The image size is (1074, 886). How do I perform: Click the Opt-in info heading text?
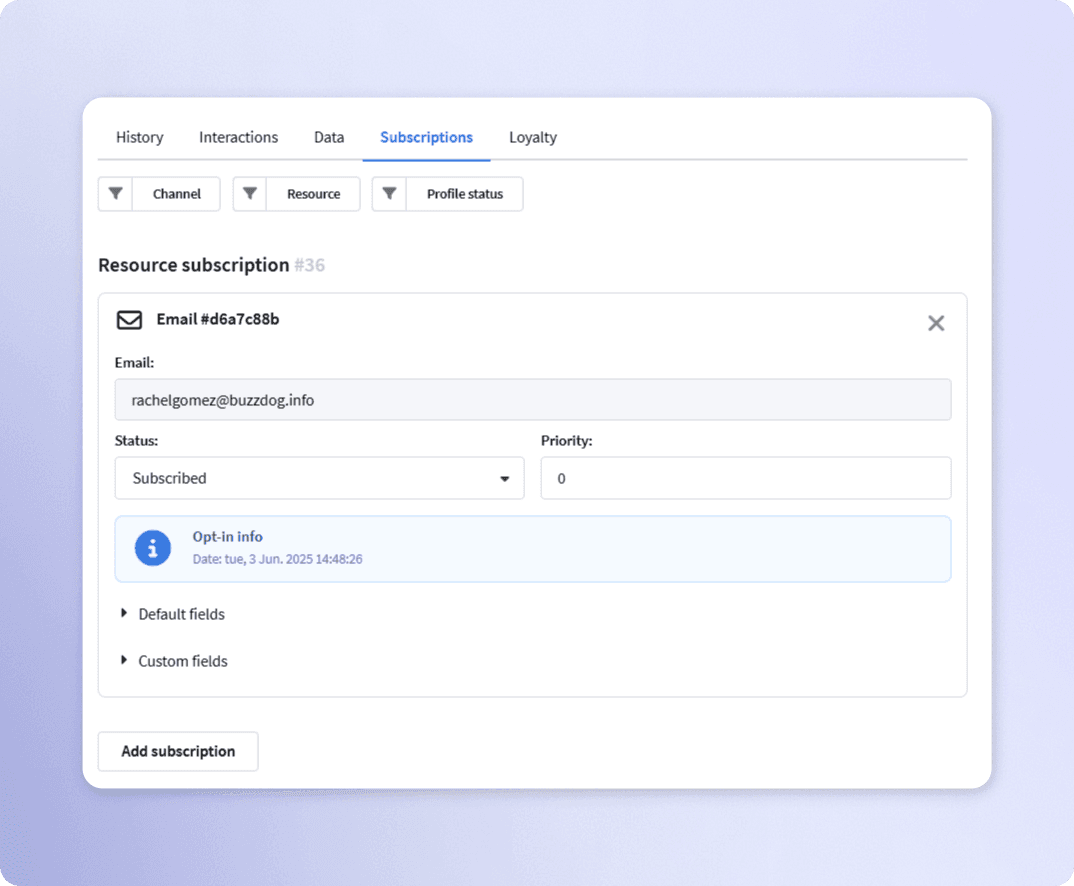[227, 537]
